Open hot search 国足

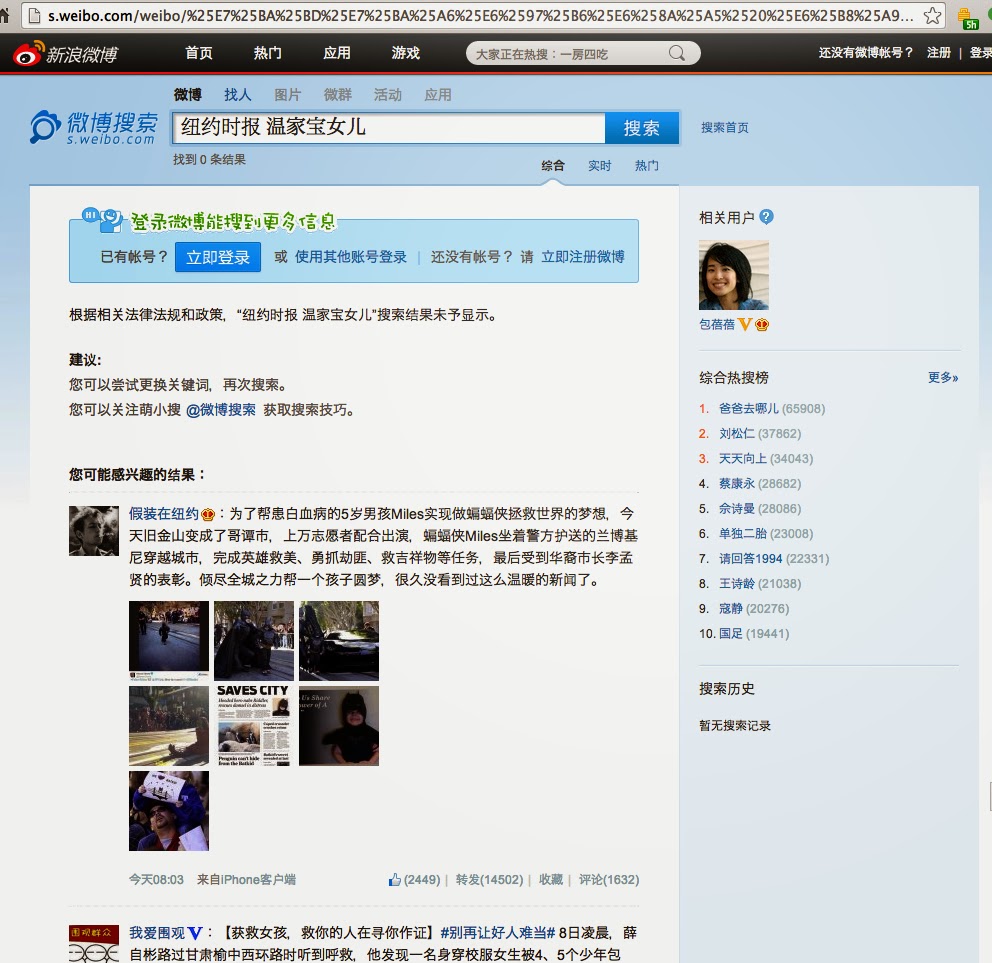coord(731,633)
